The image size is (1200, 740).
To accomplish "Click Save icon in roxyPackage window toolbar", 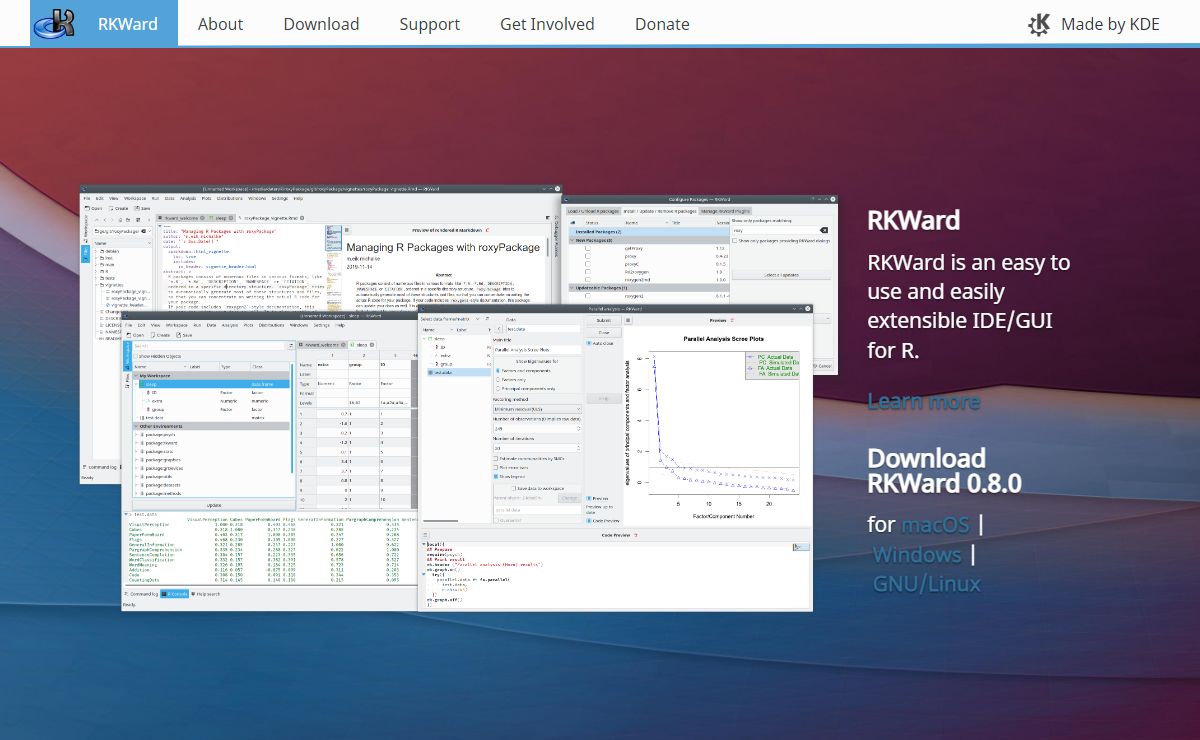I will point(137,208).
